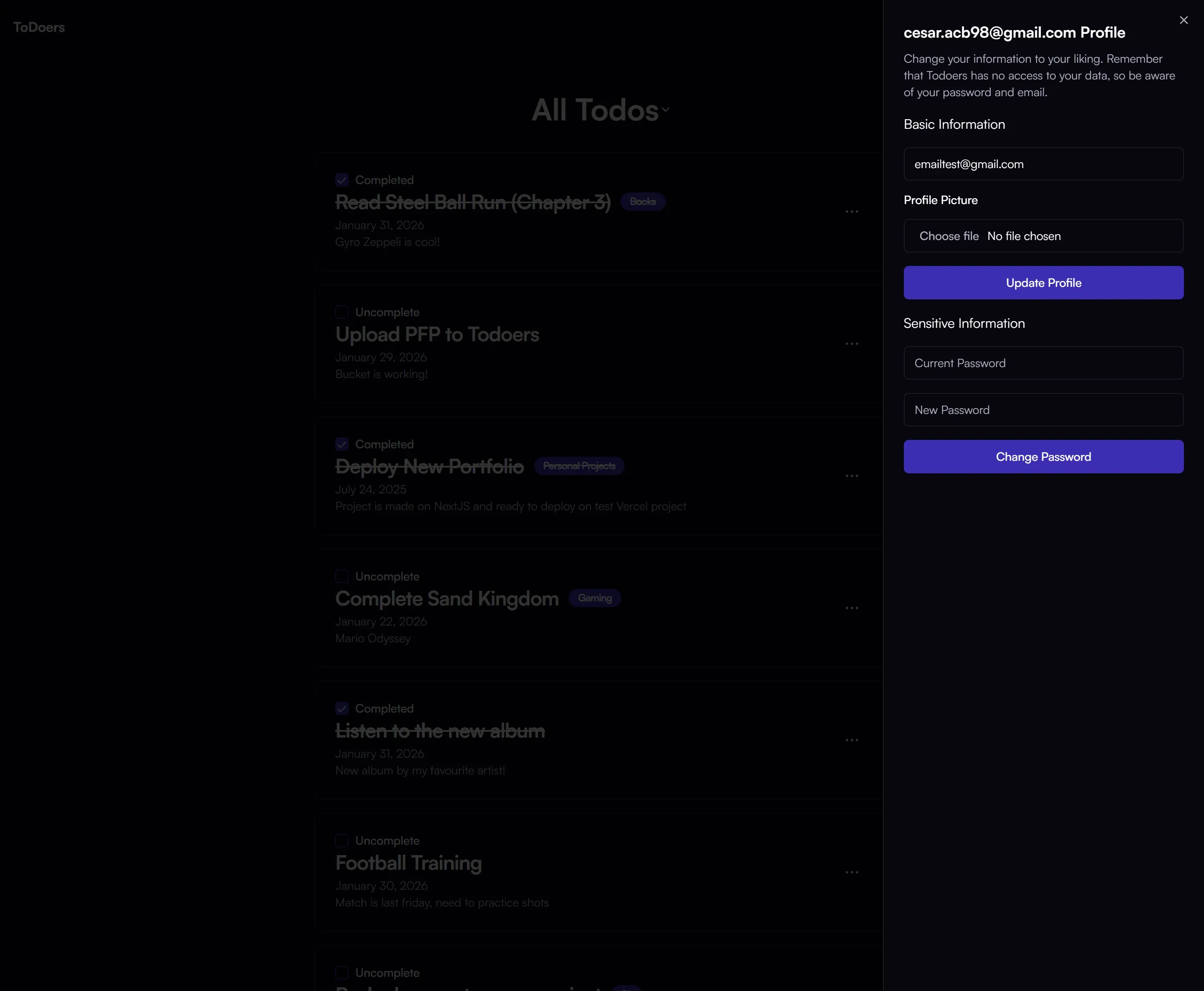Viewport: 1204px width, 991px height.
Task: Open options menu for Football Training todo
Action: (851, 872)
